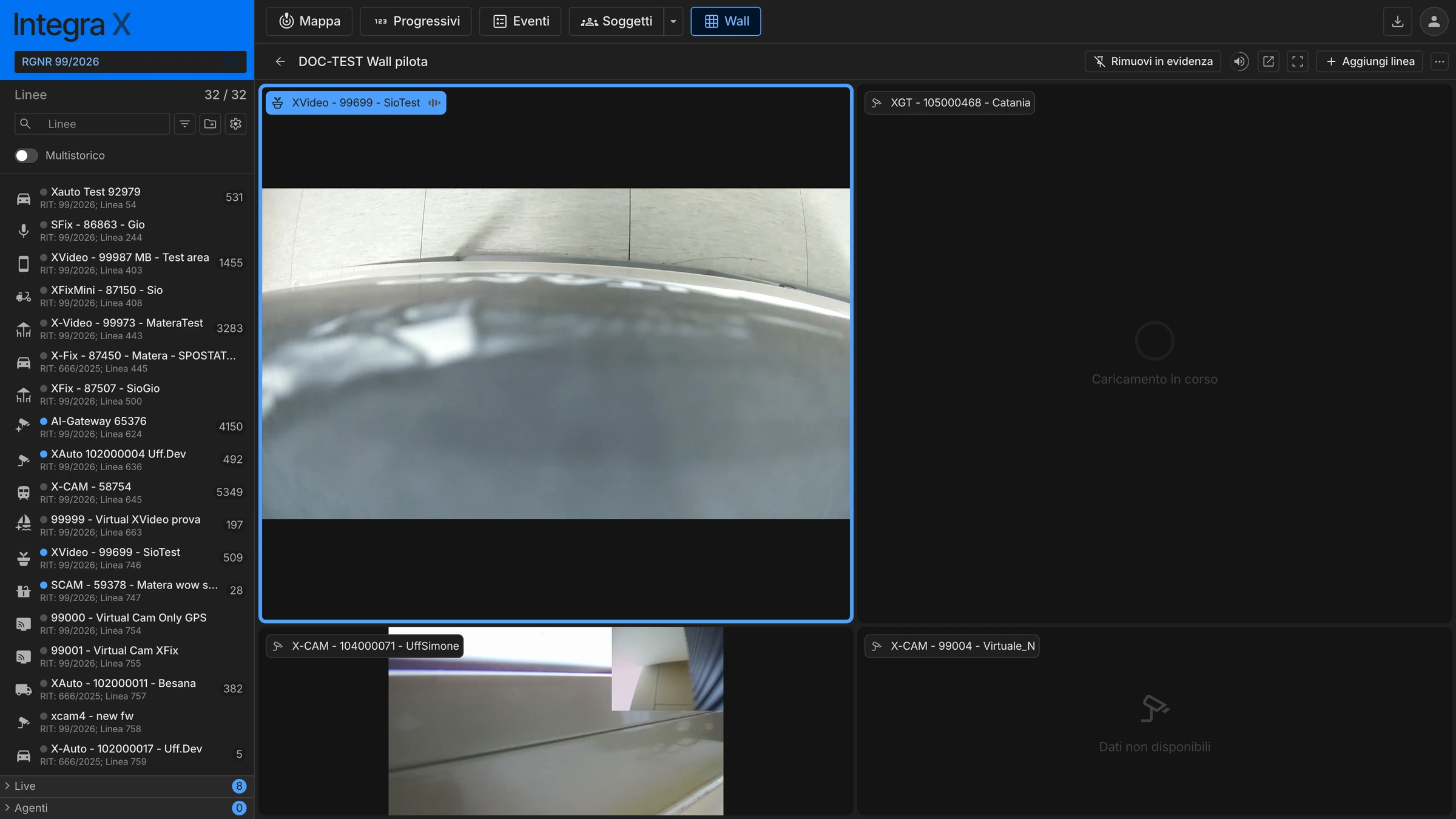This screenshot has height=819, width=1456.
Task: Enter fullscreen mode for the wall
Action: pos(1298,61)
